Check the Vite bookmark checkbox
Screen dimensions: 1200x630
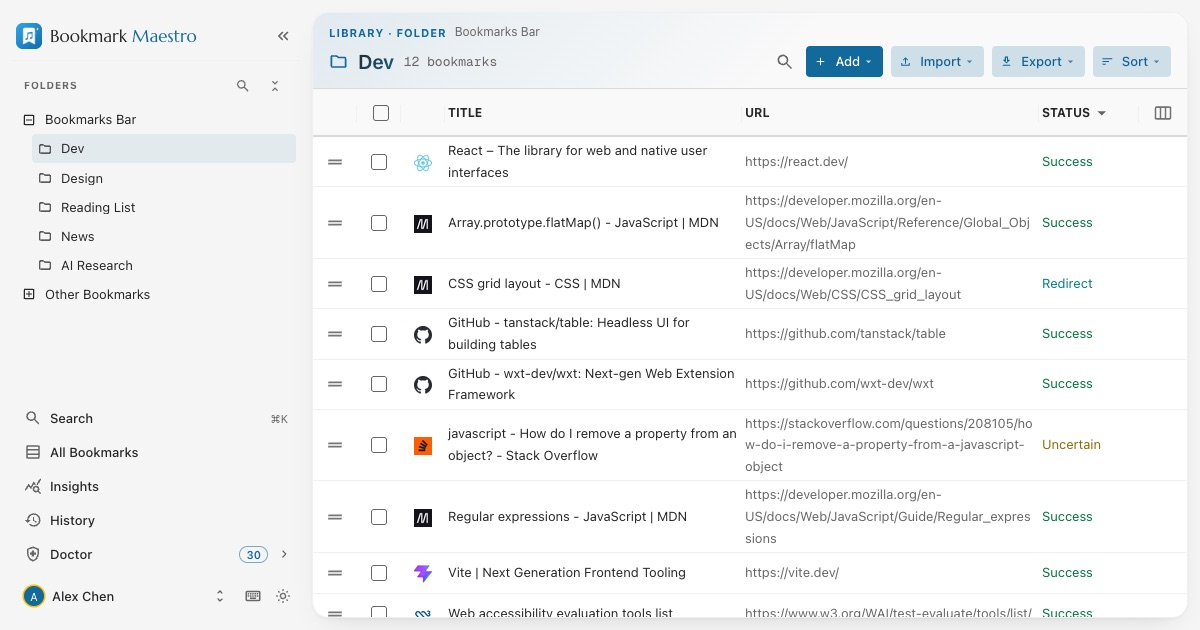(379, 573)
